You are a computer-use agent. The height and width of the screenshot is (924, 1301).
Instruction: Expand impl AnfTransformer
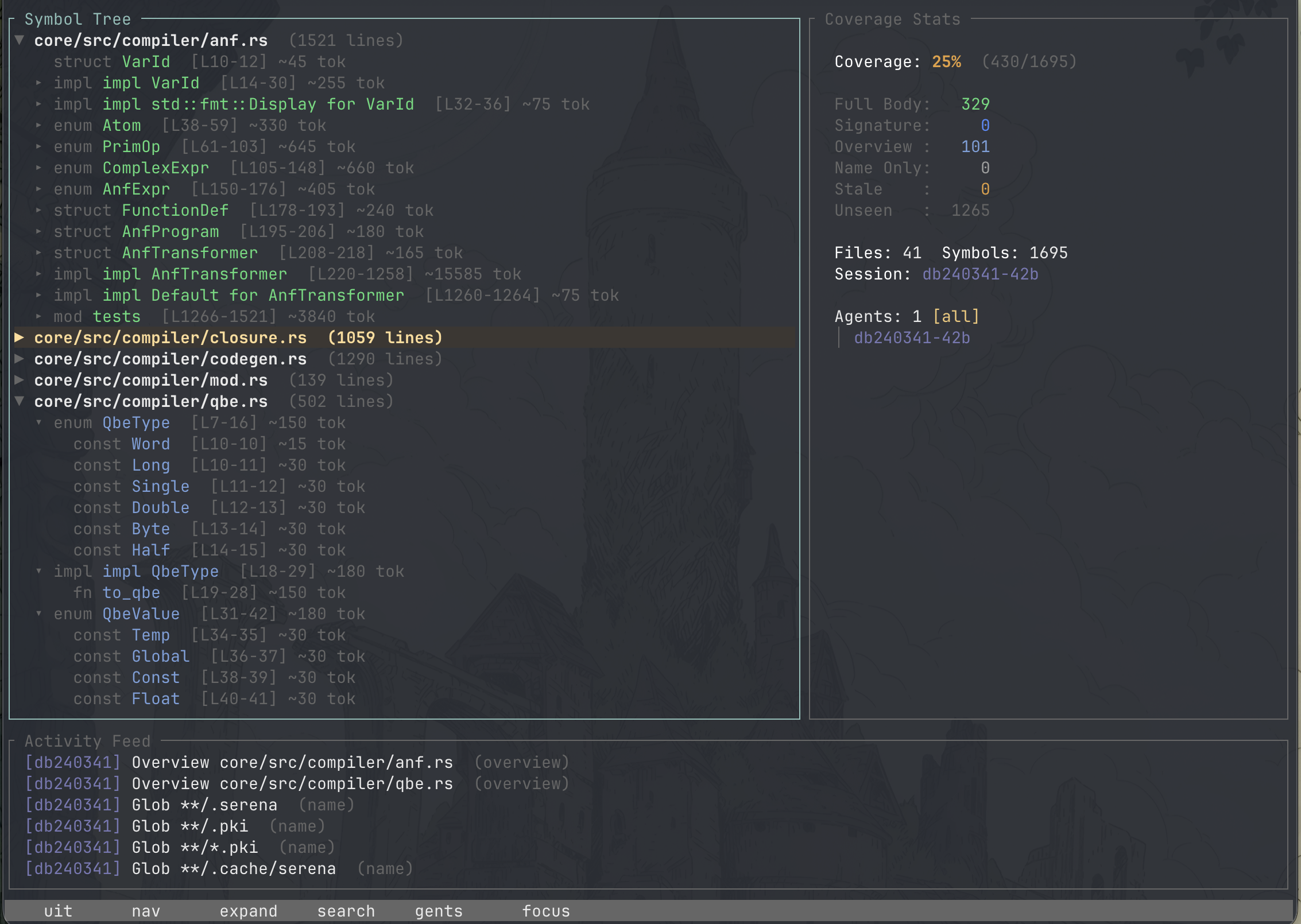coord(39,274)
